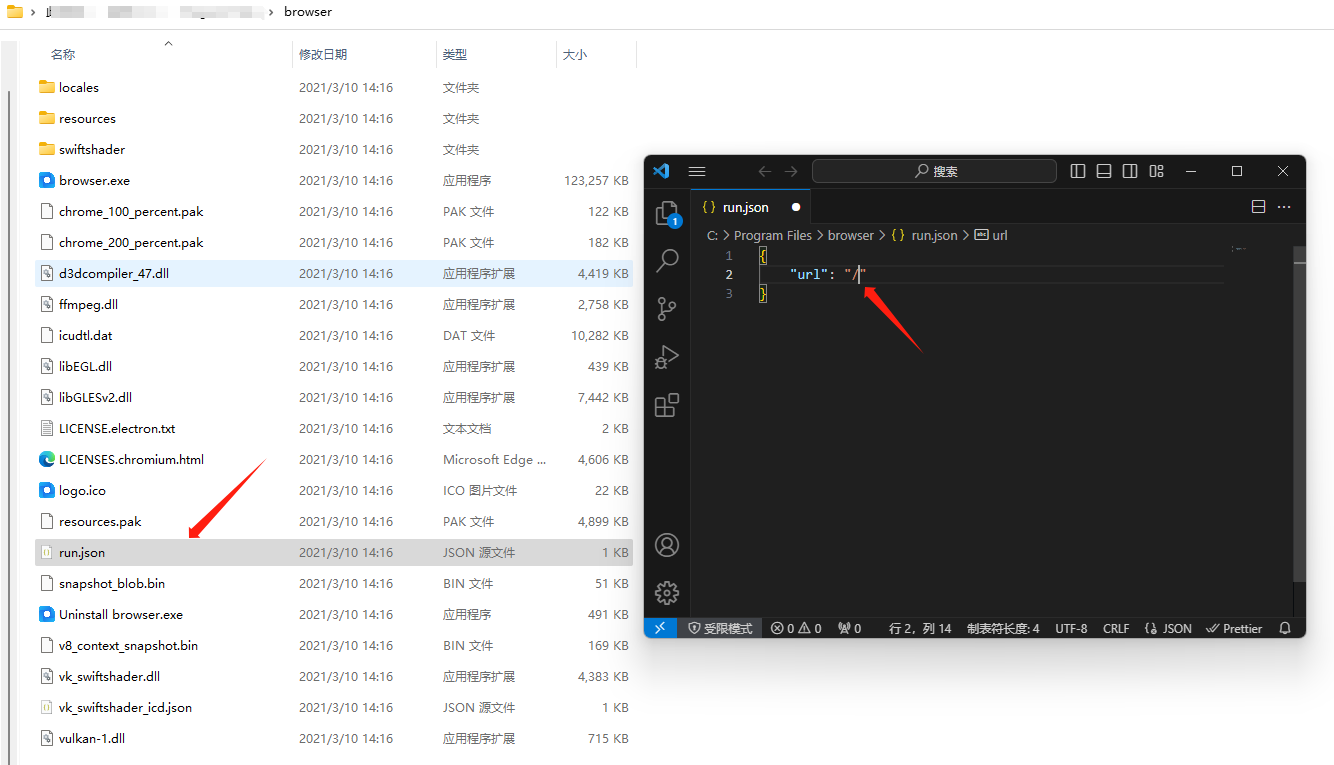Expand the browser breadcrumb segment
1334x765 pixels.
tap(850, 235)
